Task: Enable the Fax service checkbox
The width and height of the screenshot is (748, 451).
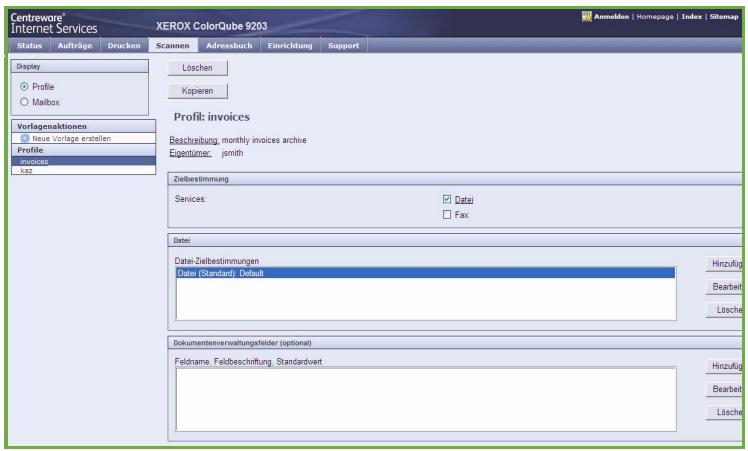Action: click(x=447, y=215)
